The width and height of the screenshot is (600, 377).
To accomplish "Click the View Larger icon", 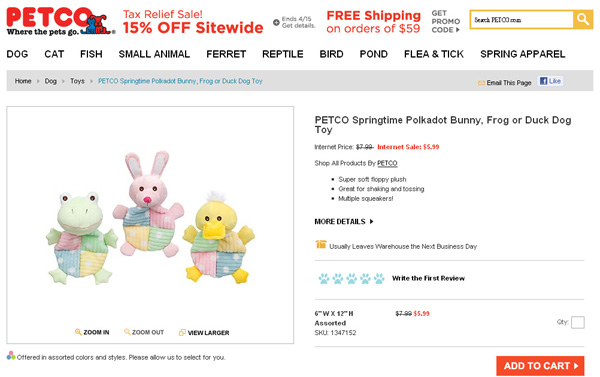I will (x=182, y=332).
